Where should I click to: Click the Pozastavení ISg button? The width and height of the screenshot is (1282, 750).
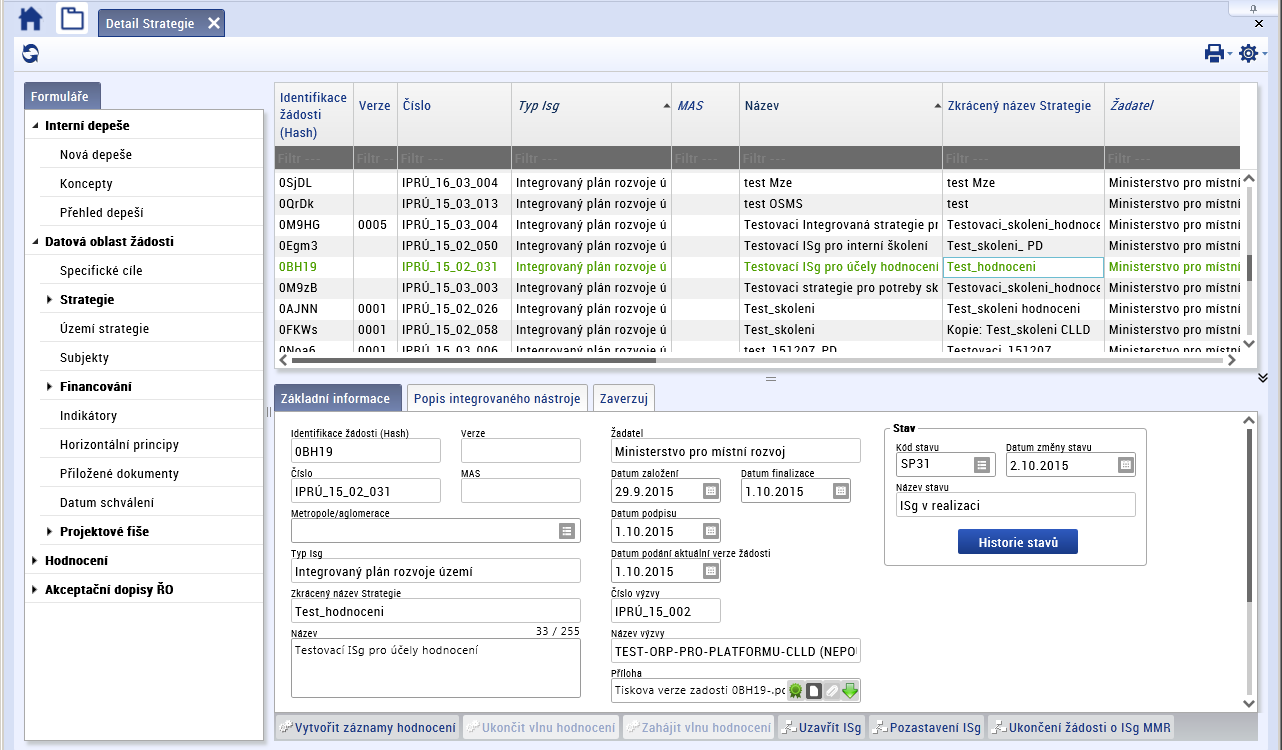click(926, 727)
